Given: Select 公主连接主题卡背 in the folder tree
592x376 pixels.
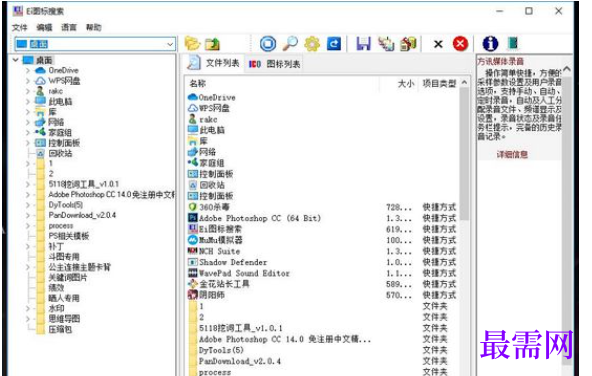Looking at the screenshot, I should 79,267.
